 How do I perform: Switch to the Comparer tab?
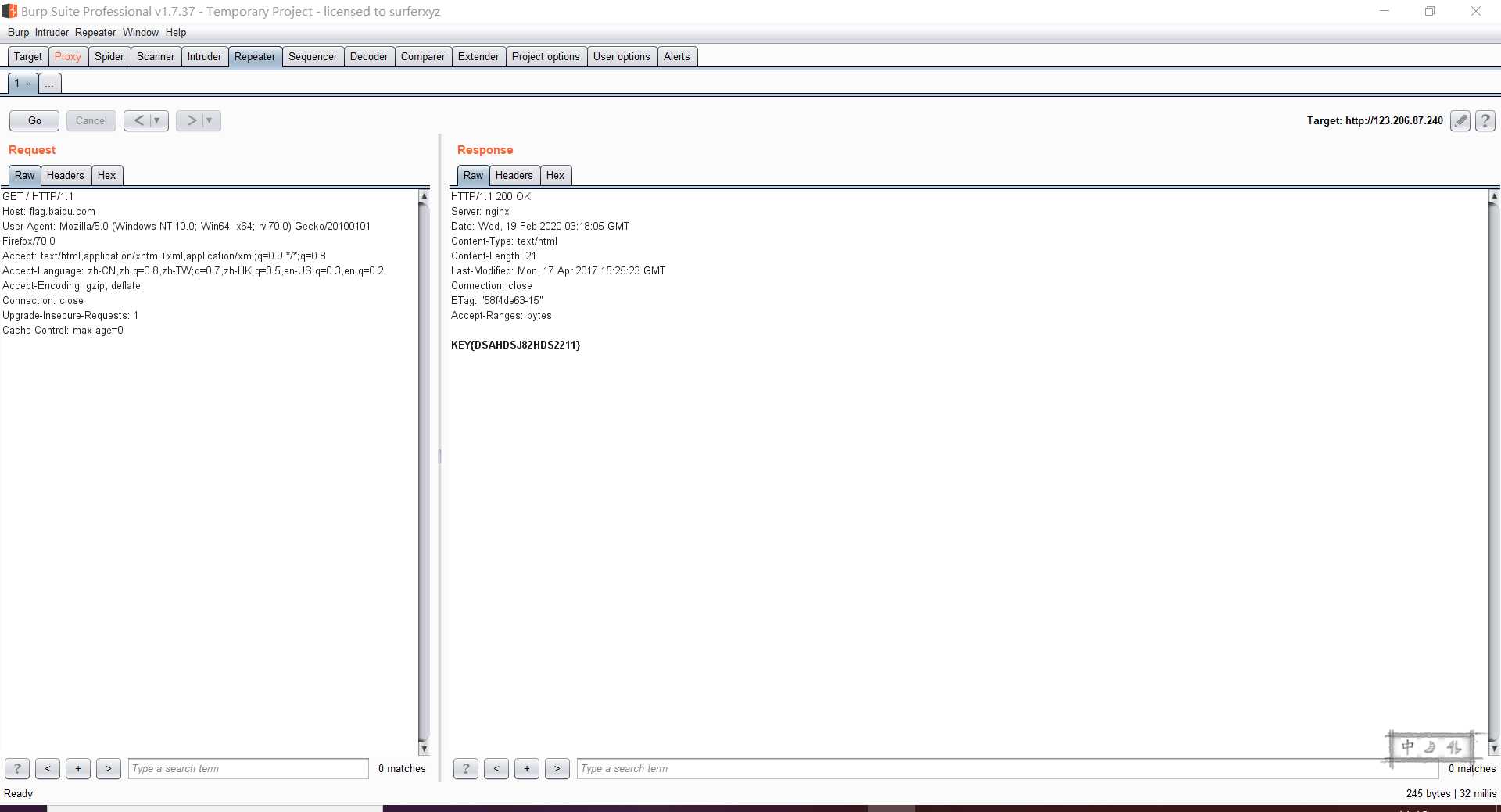click(423, 57)
